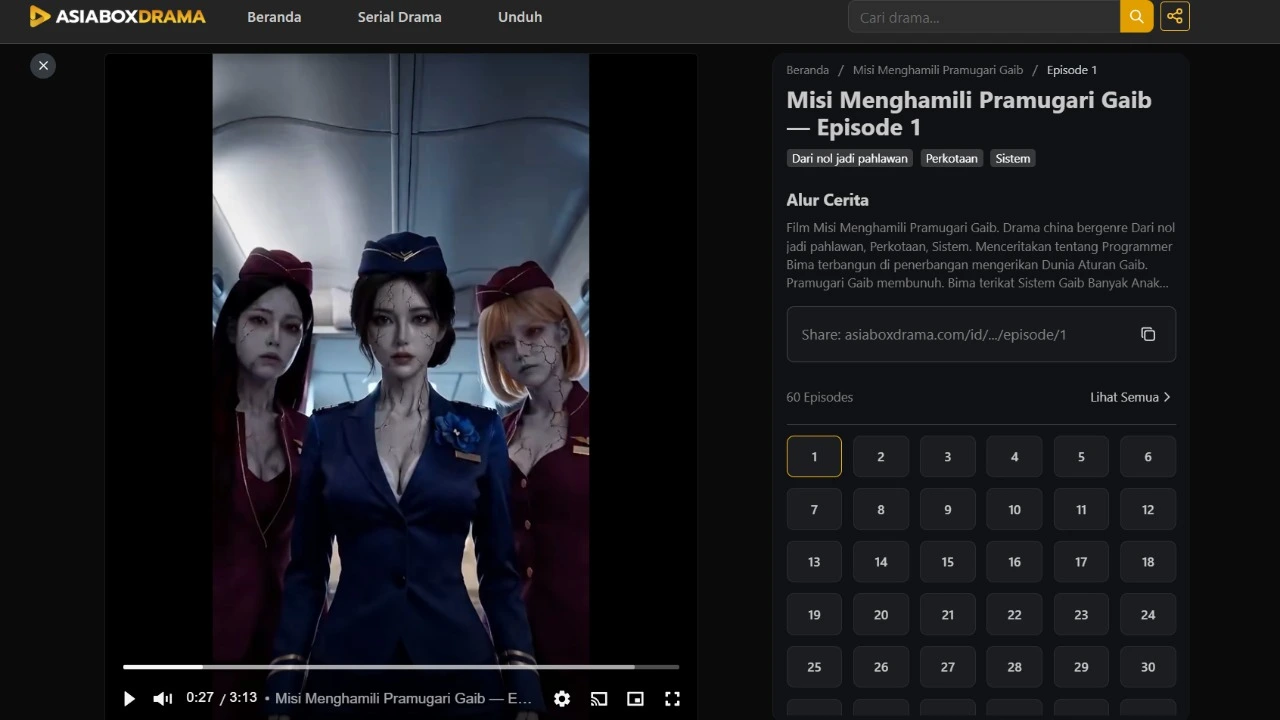Select episode 28
This screenshot has height=720, width=1280.
click(x=1014, y=667)
